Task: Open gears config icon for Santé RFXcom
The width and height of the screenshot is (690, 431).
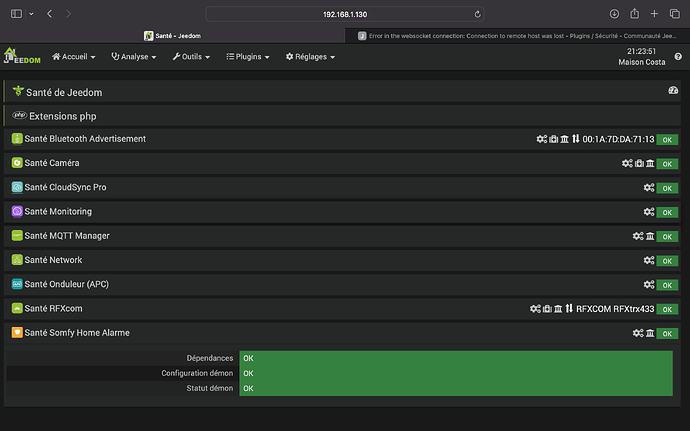Action: point(535,309)
